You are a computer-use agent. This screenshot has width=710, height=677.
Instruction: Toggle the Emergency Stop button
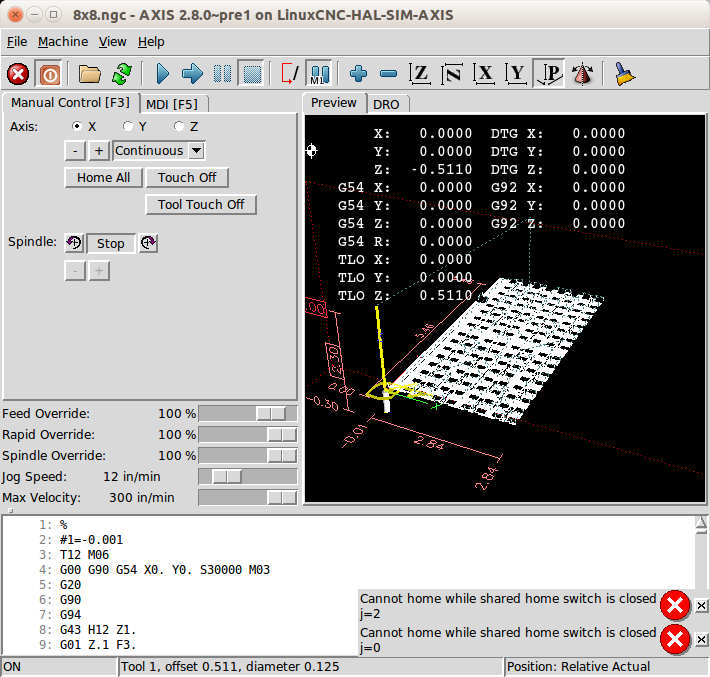click(x=18, y=74)
